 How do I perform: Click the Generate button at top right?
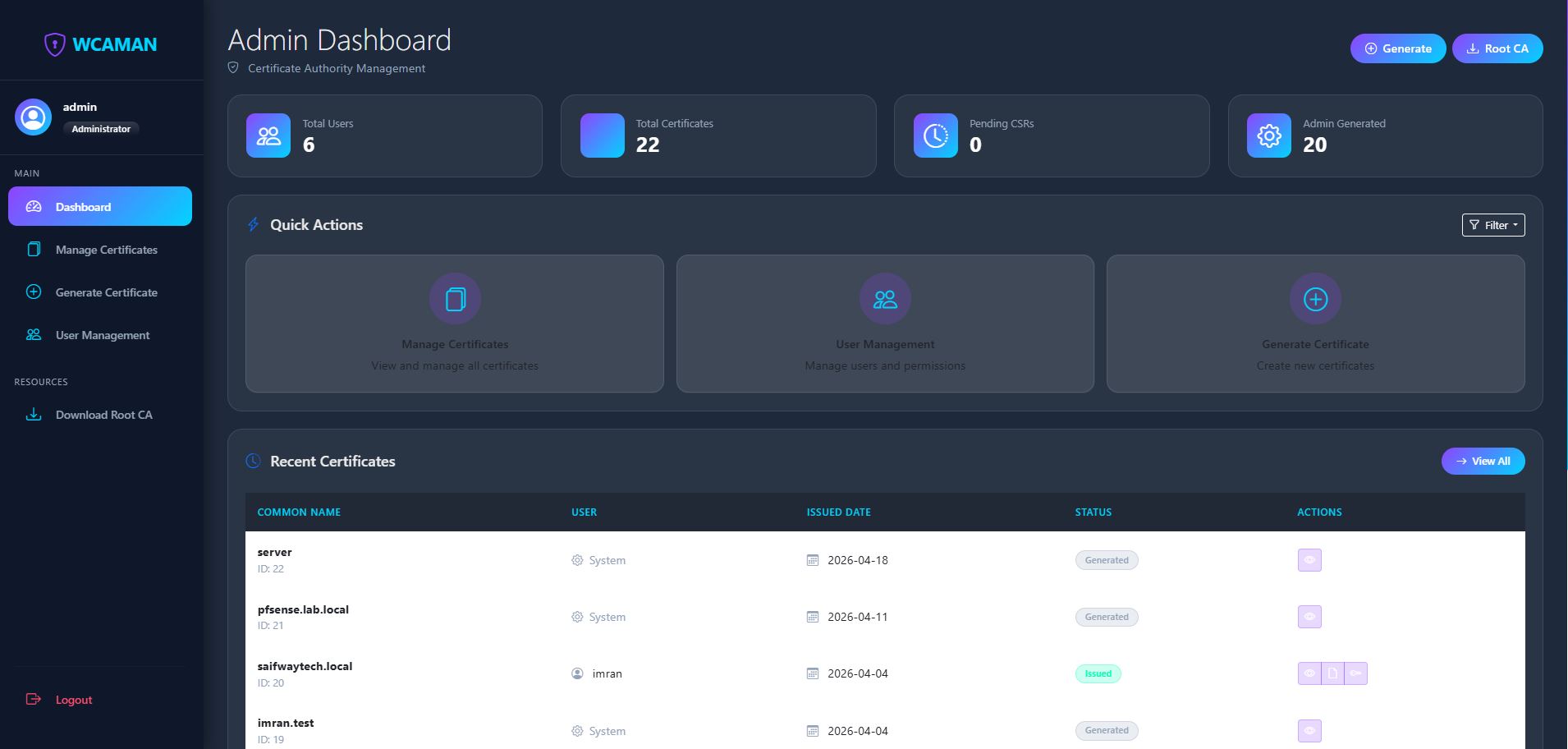[1398, 48]
